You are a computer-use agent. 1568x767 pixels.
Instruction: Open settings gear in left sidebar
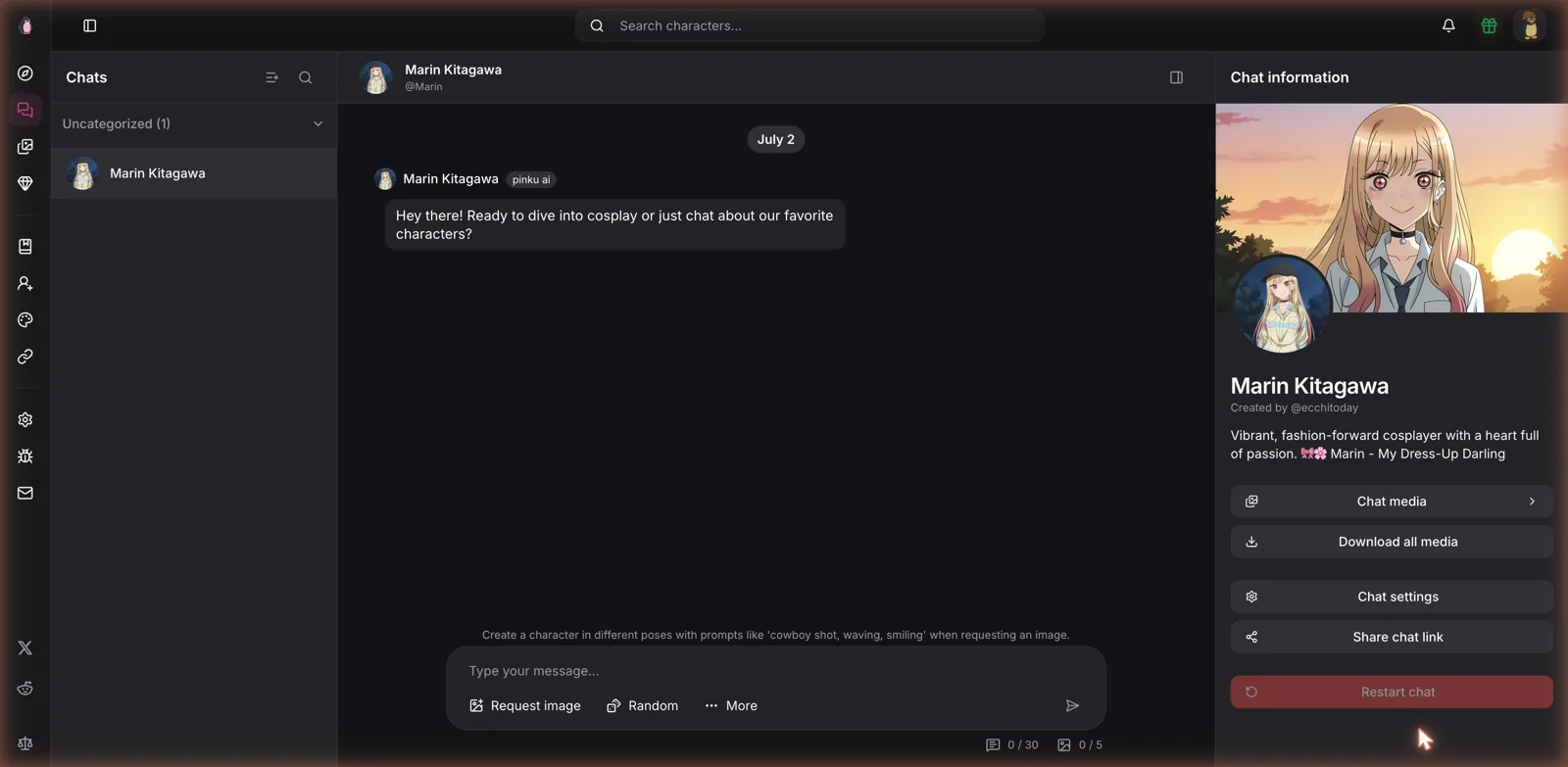point(25,419)
